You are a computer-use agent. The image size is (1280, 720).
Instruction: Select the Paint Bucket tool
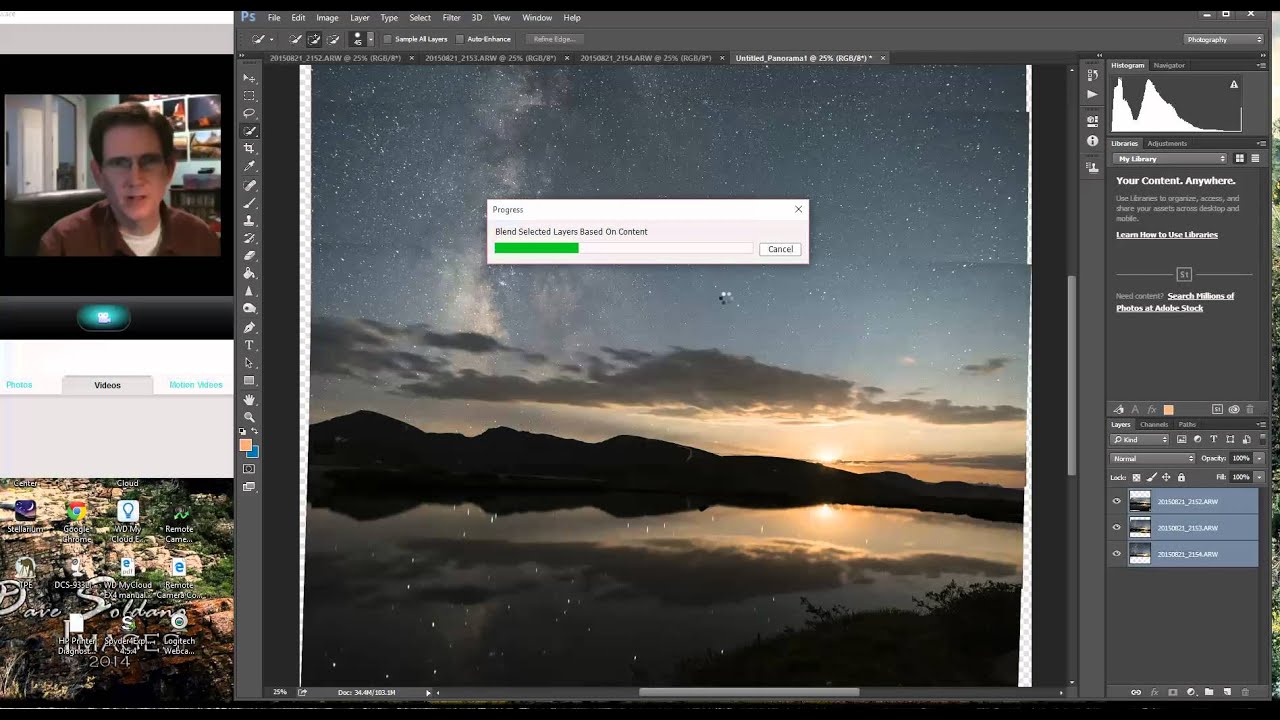pos(249,273)
